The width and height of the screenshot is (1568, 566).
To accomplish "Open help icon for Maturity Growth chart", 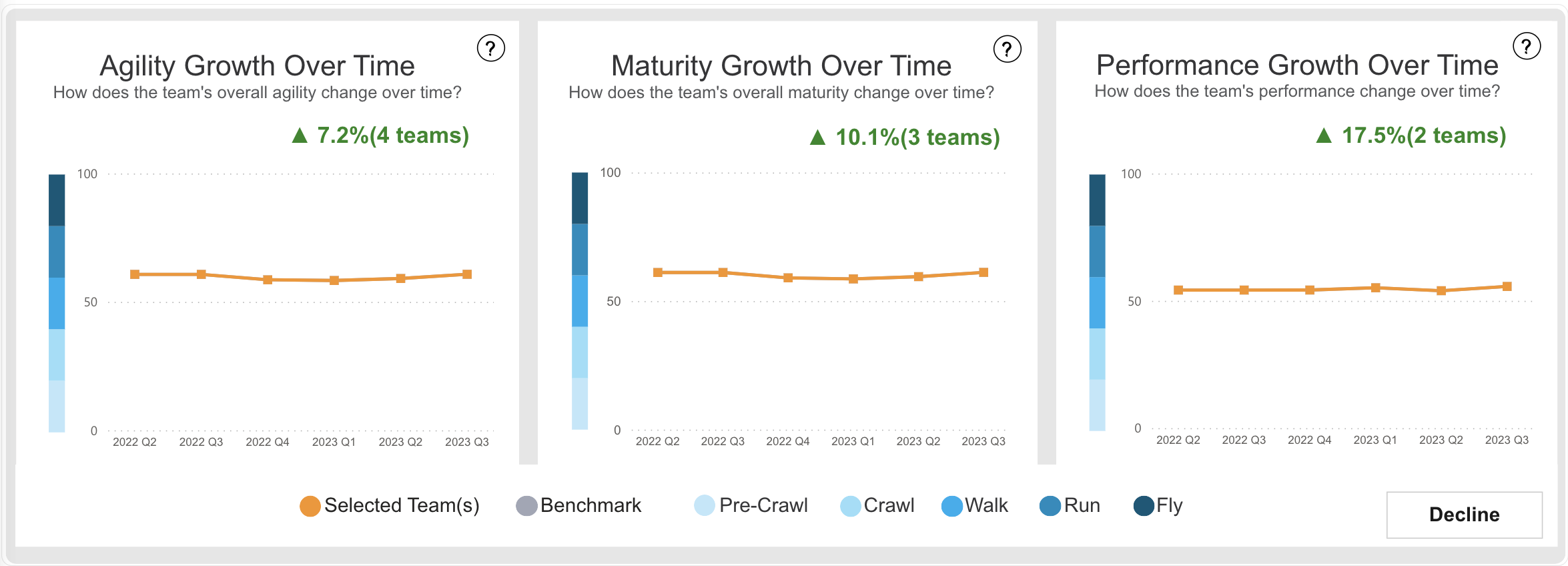I will point(1007,49).
